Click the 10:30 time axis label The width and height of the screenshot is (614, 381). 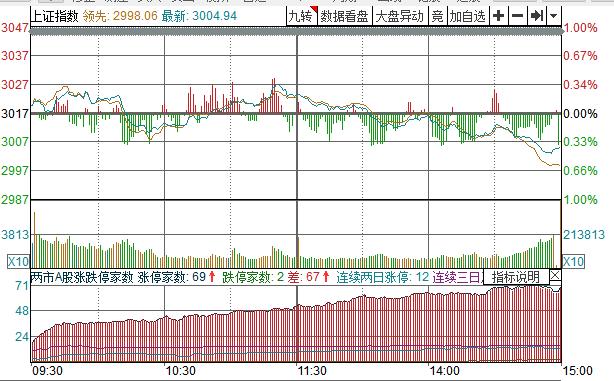point(181,370)
